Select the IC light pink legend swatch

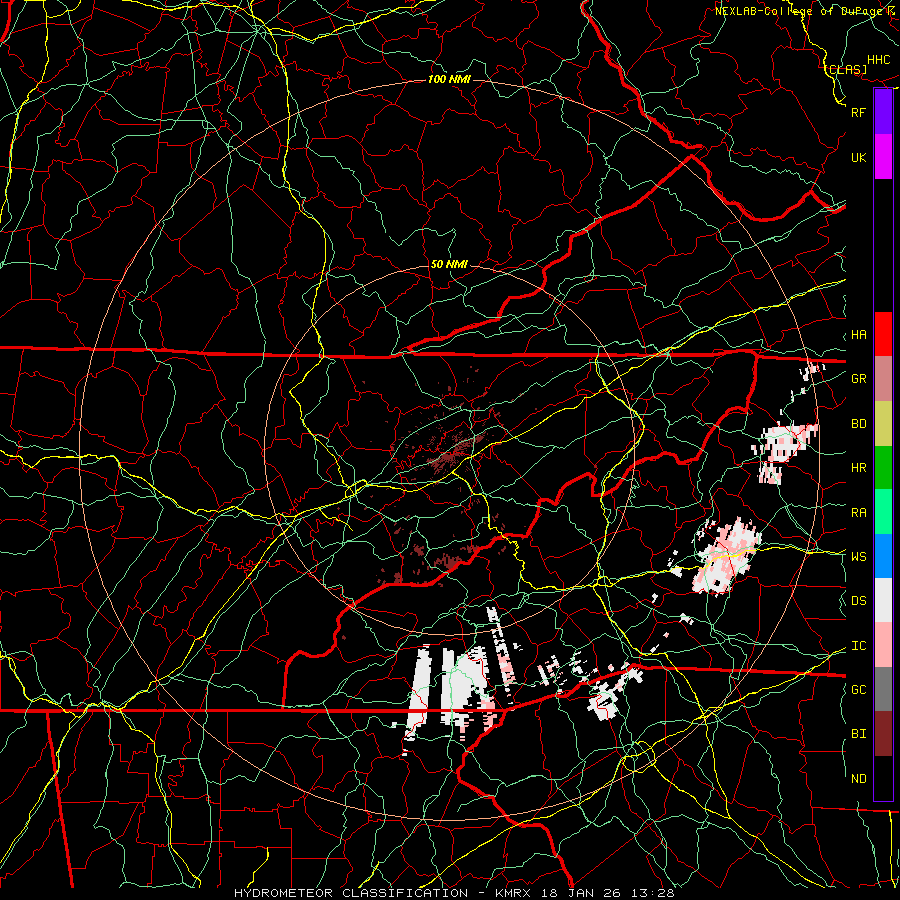883,645
